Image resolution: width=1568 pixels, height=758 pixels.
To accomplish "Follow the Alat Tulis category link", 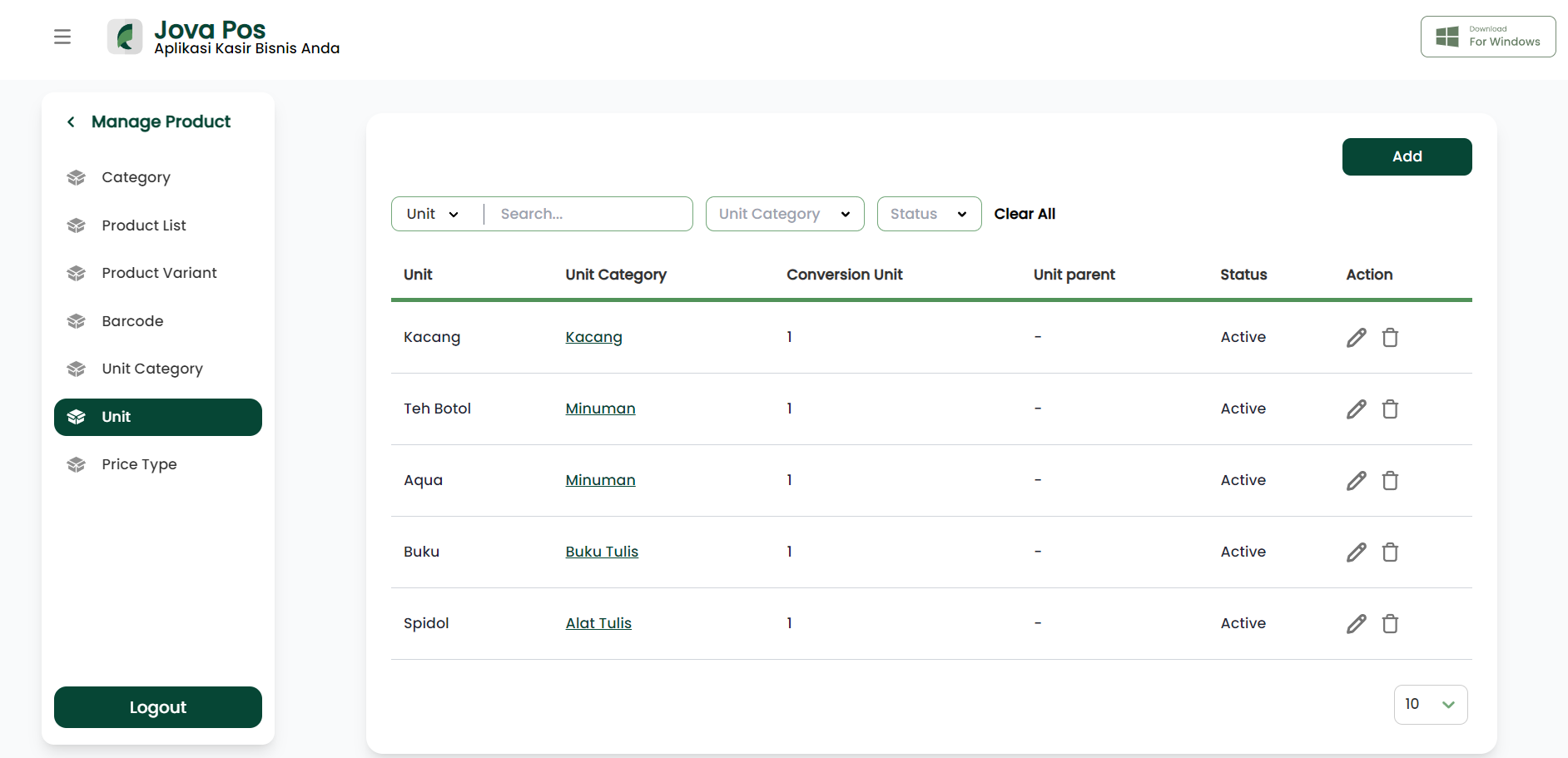I will (598, 623).
